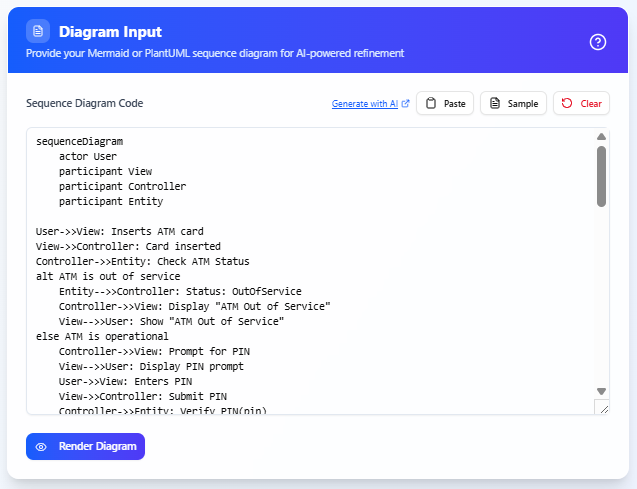637x489 pixels.
Task: Click the "Sequence Diagram Code" field label
Action: coord(84,103)
